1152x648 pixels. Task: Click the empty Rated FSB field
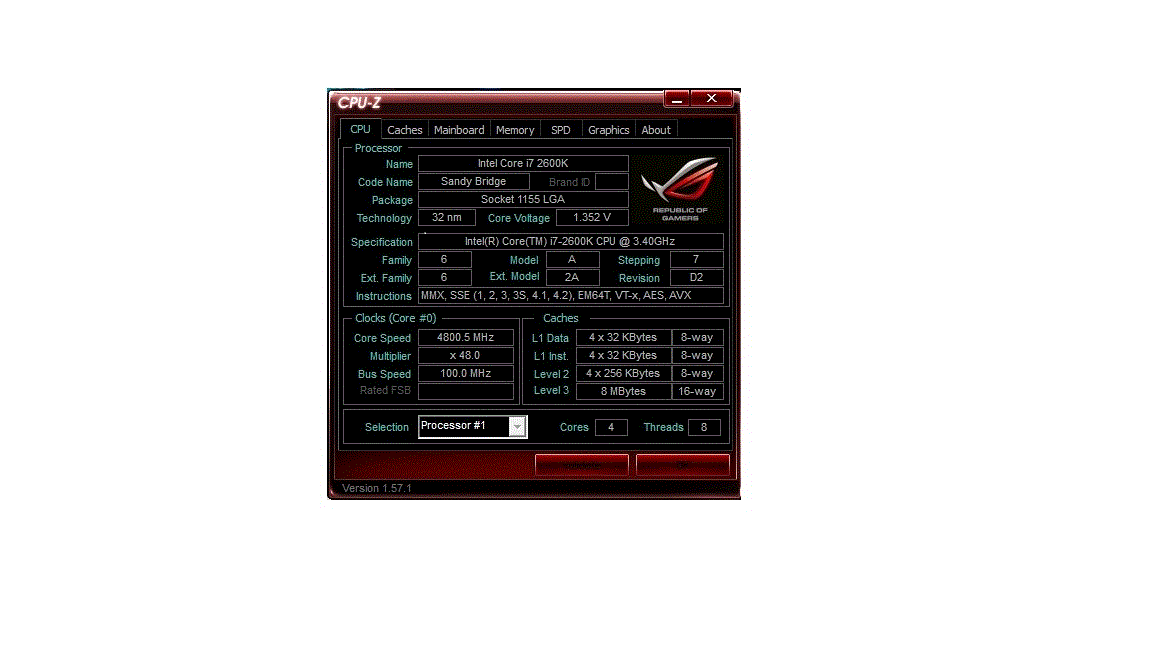[x=466, y=391]
